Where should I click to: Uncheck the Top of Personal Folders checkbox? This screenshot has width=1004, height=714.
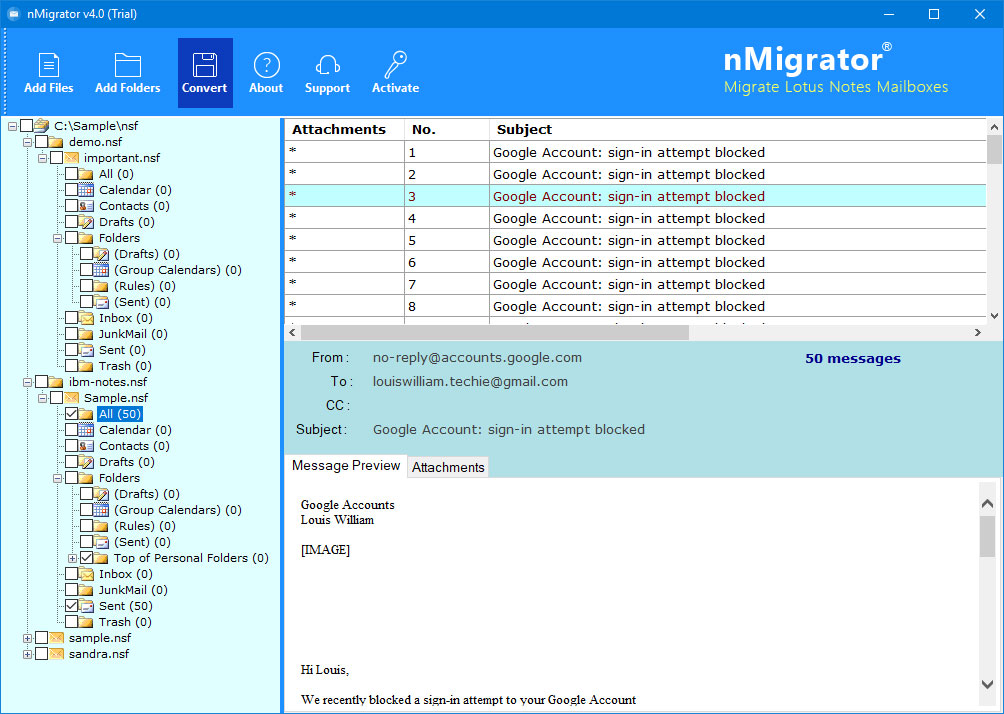click(x=86, y=558)
